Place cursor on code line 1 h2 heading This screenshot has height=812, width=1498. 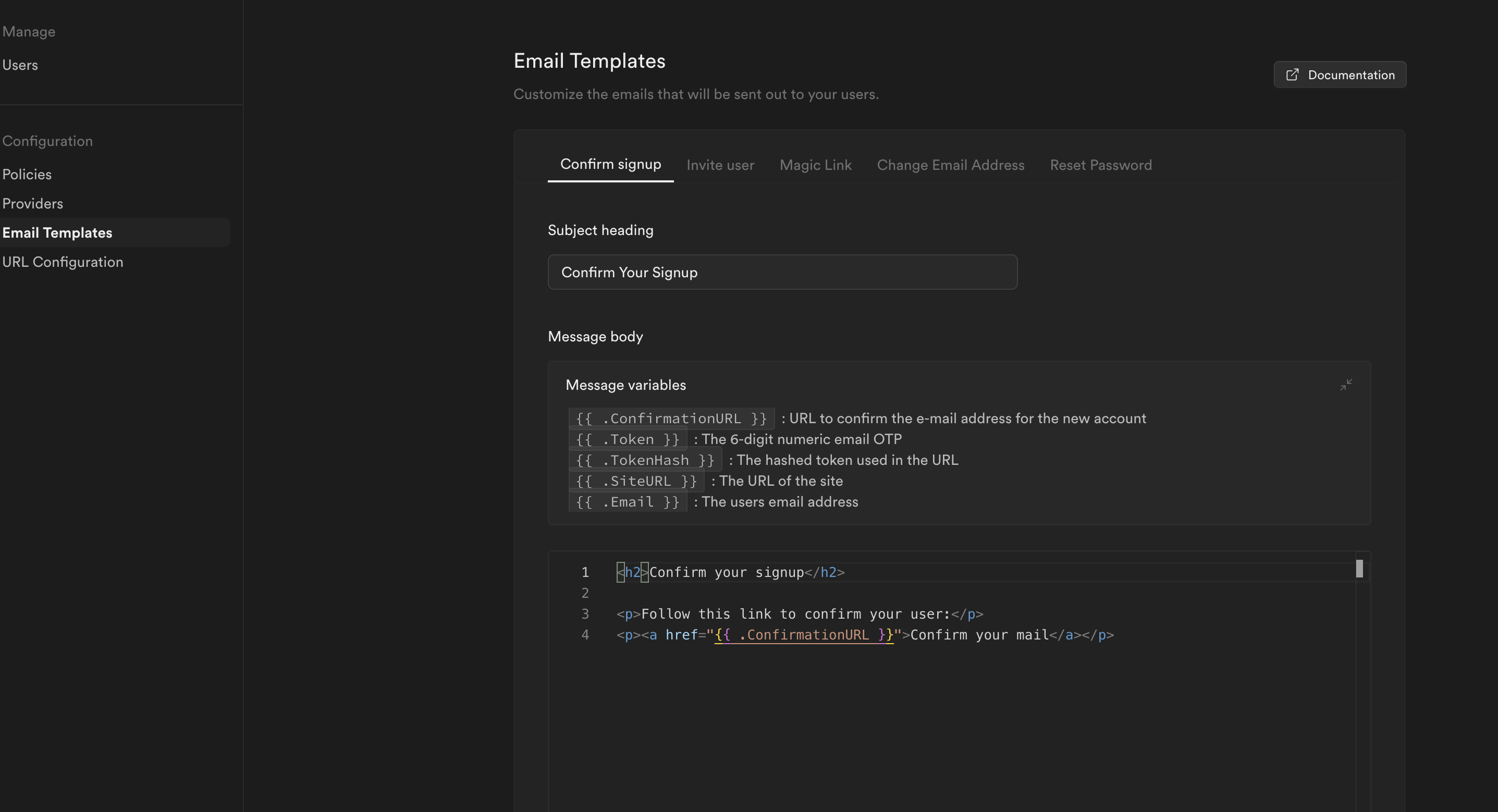pos(730,572)
